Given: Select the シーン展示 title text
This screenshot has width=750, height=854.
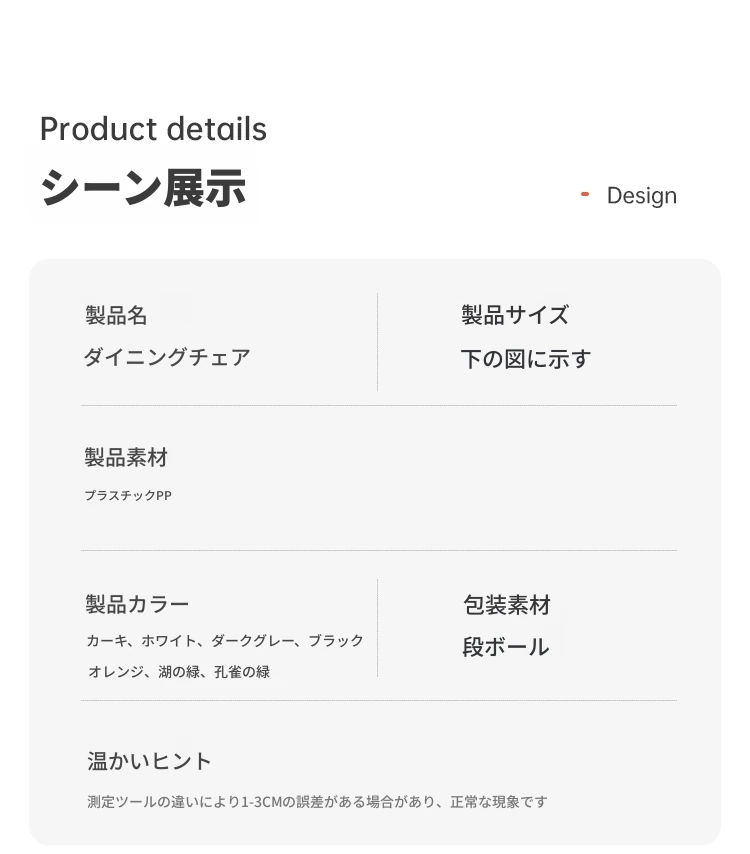Looking at the screenshot, I should [143, 188].
